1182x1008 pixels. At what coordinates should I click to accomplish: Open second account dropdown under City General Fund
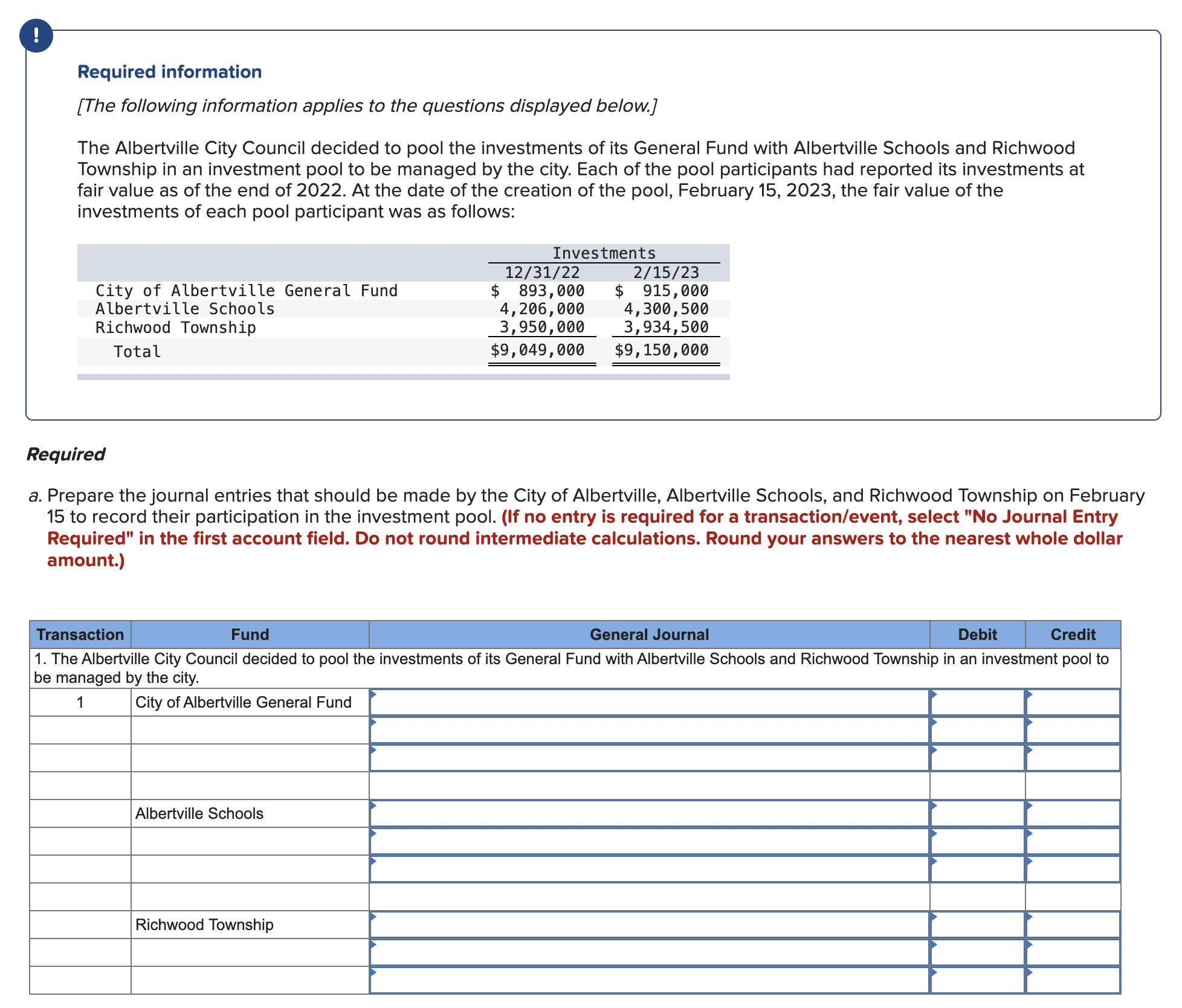[649, 730]
